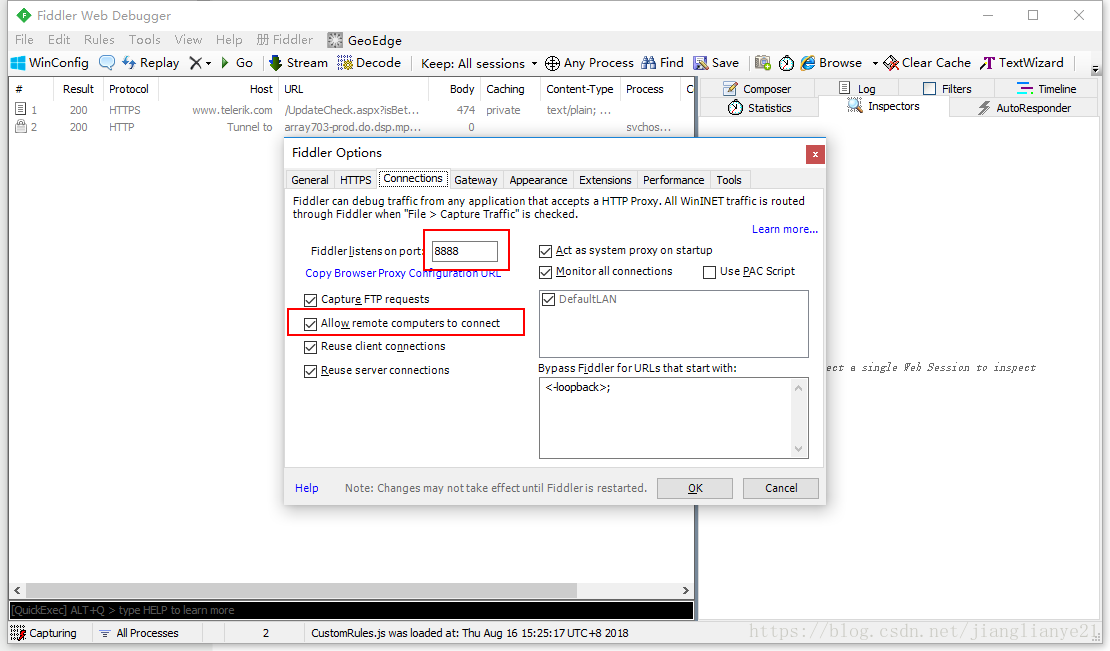Toggle Decode in the toolbar
1110x651 pixels.
click(x=369, y=63)
